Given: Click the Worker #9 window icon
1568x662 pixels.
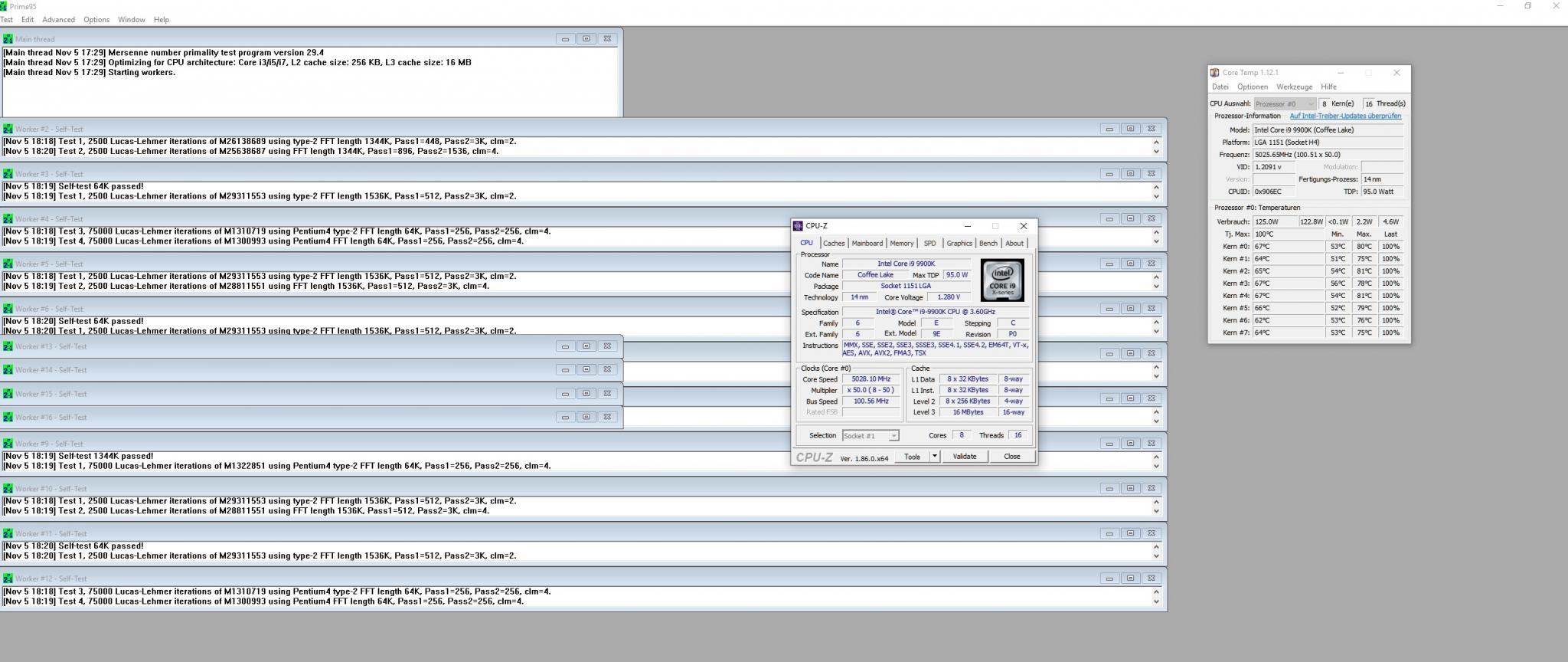Looking at the screenshot, I should 8,444.
